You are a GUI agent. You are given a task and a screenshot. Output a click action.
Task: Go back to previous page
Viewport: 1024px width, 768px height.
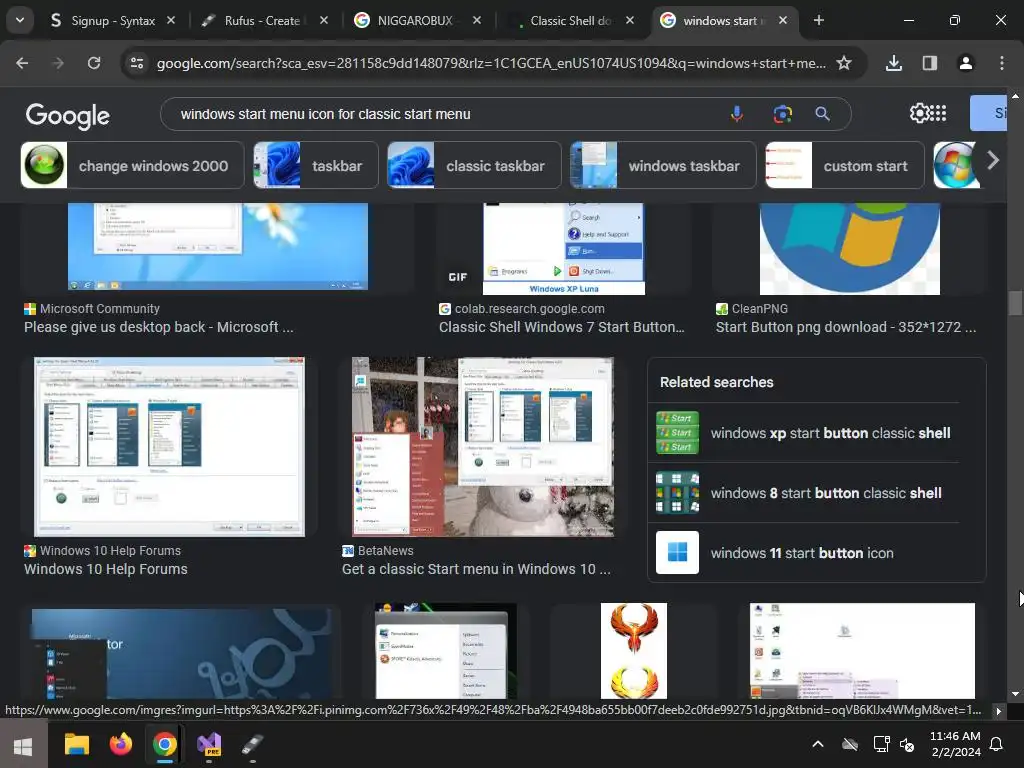(22, 63)
